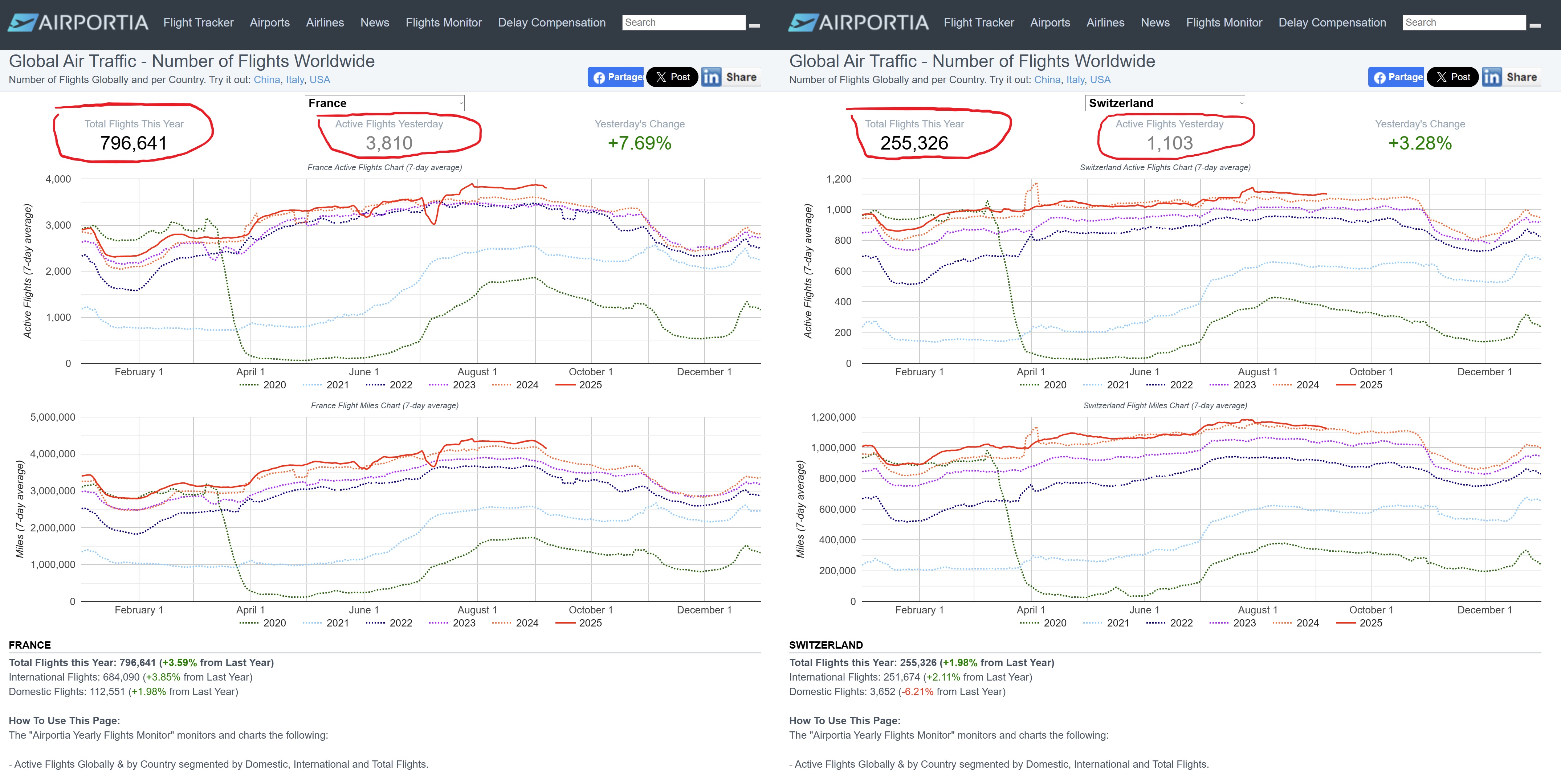1561x784 pixels.
Task: Click the X Post button on the Switzerland page
Action: [1452, 77]
